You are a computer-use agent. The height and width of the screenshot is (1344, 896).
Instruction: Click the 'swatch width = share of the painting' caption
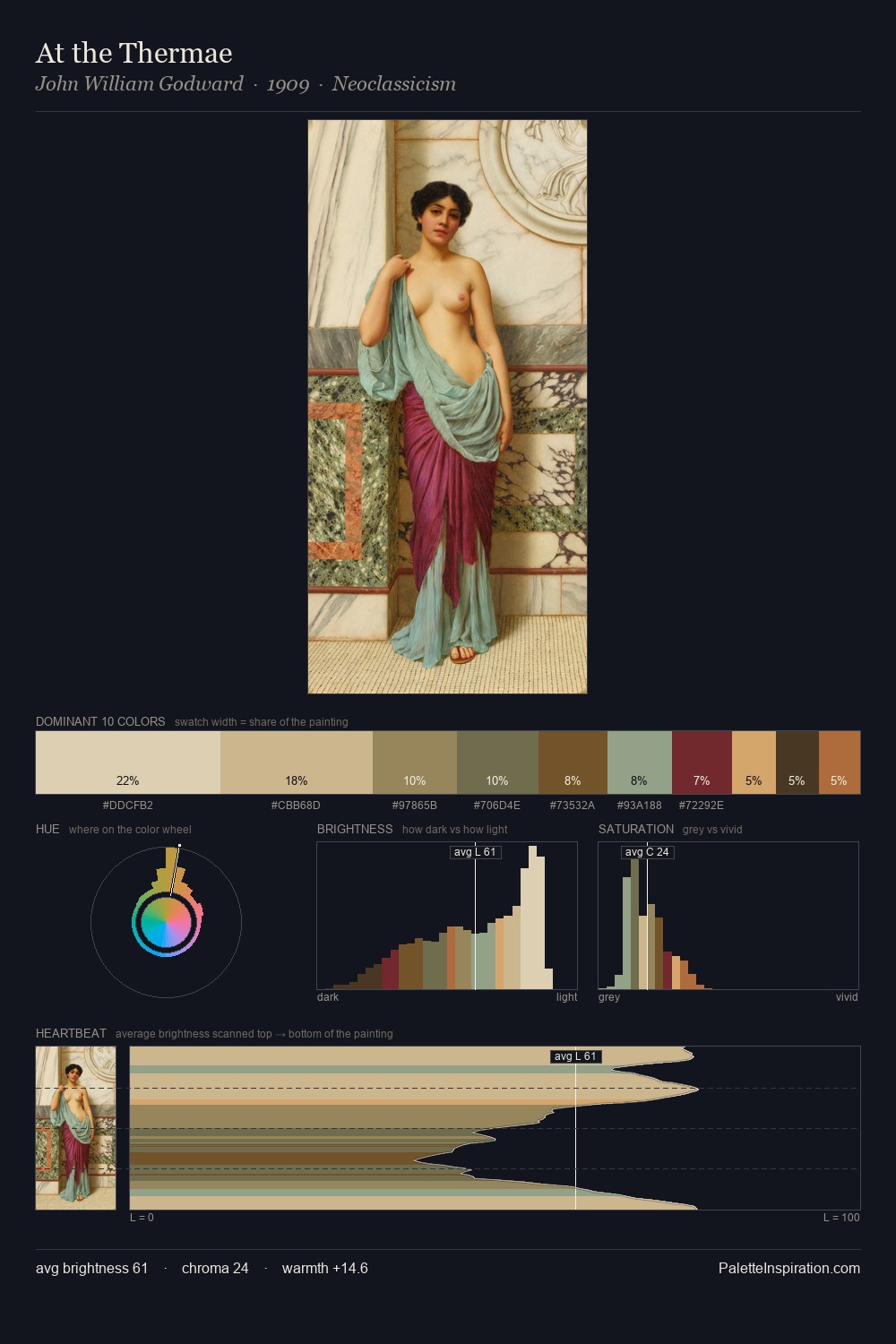tap(262, 722)
